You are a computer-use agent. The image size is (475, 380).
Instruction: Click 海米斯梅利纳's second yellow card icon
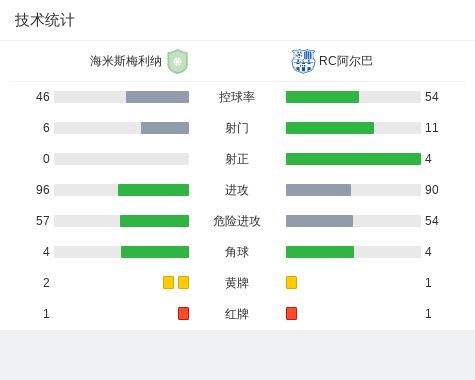[183, 283]
